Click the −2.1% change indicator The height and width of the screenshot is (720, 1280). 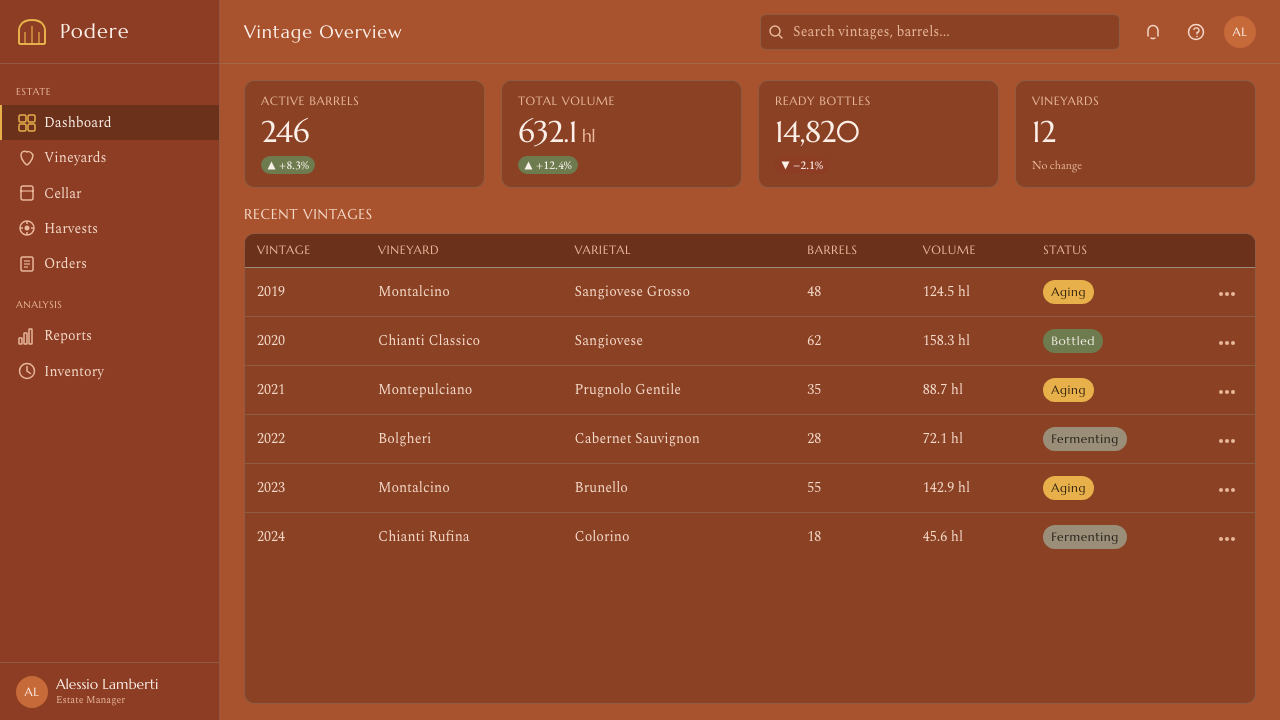tap(802, 165)
